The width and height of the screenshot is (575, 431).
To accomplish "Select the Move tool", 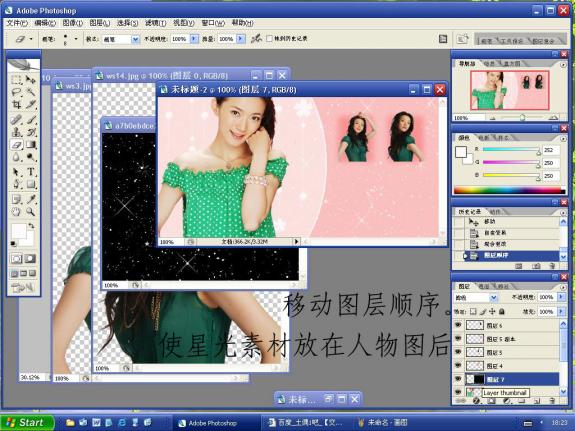I will click(31, 80).
